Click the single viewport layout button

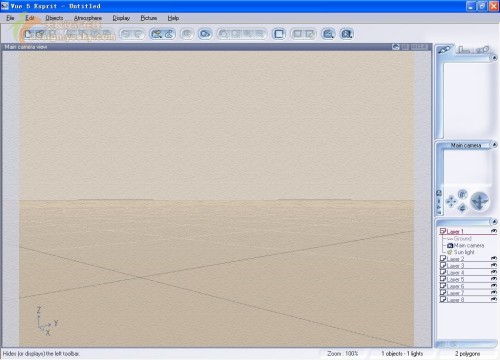279,34
